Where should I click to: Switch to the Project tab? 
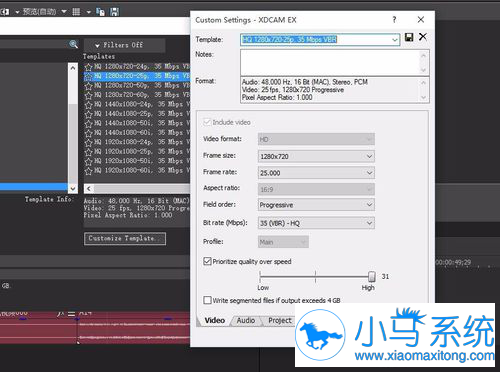point(280,320)
